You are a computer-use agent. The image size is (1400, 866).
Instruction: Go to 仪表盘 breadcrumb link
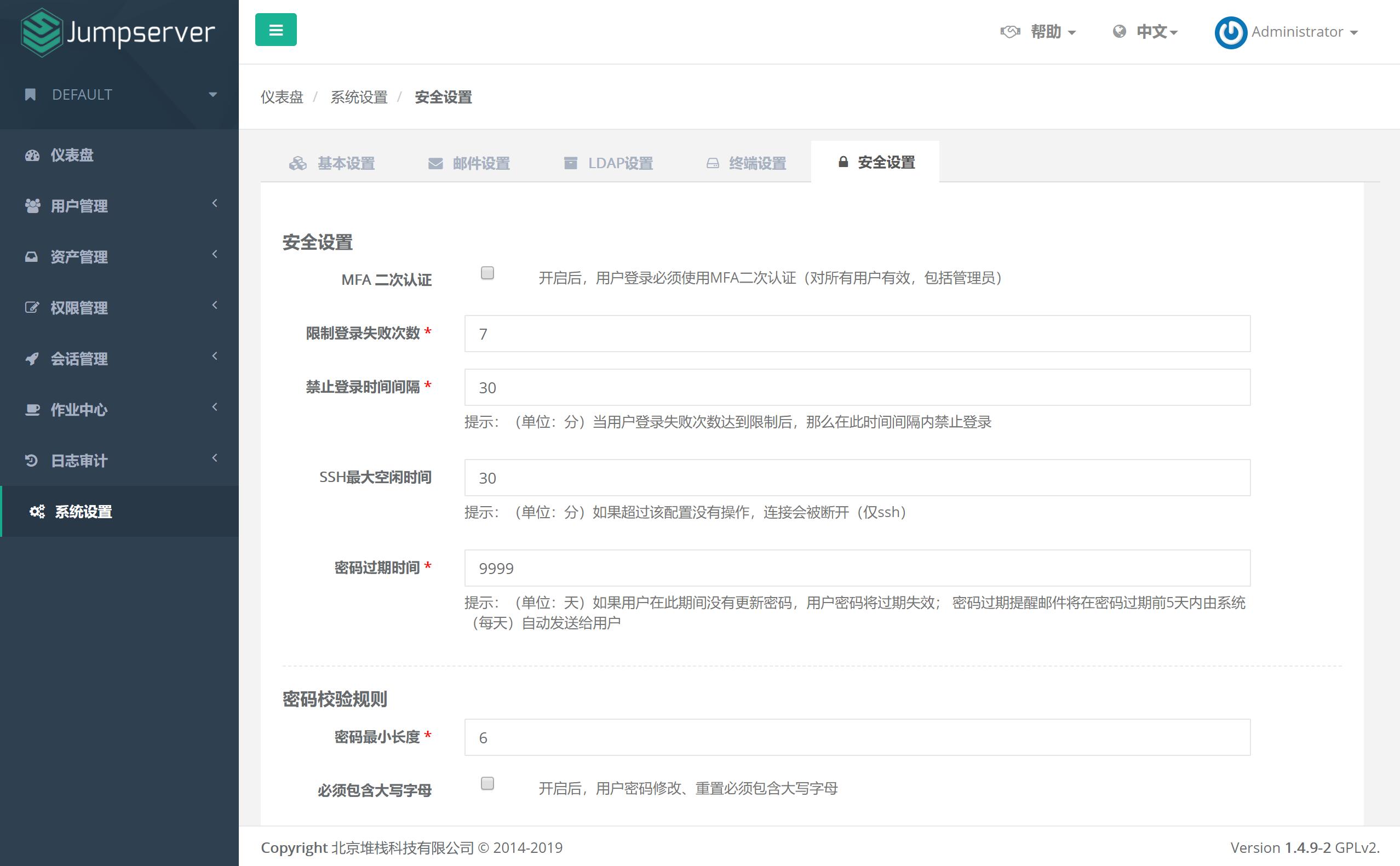[282, 97]
